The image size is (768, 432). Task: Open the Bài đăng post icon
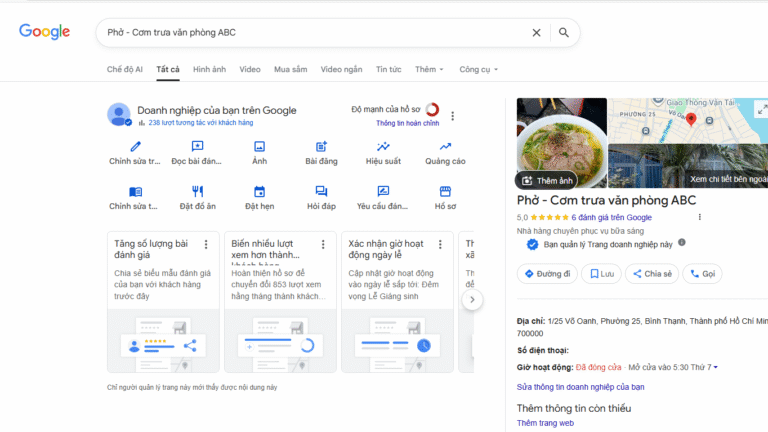321,147
